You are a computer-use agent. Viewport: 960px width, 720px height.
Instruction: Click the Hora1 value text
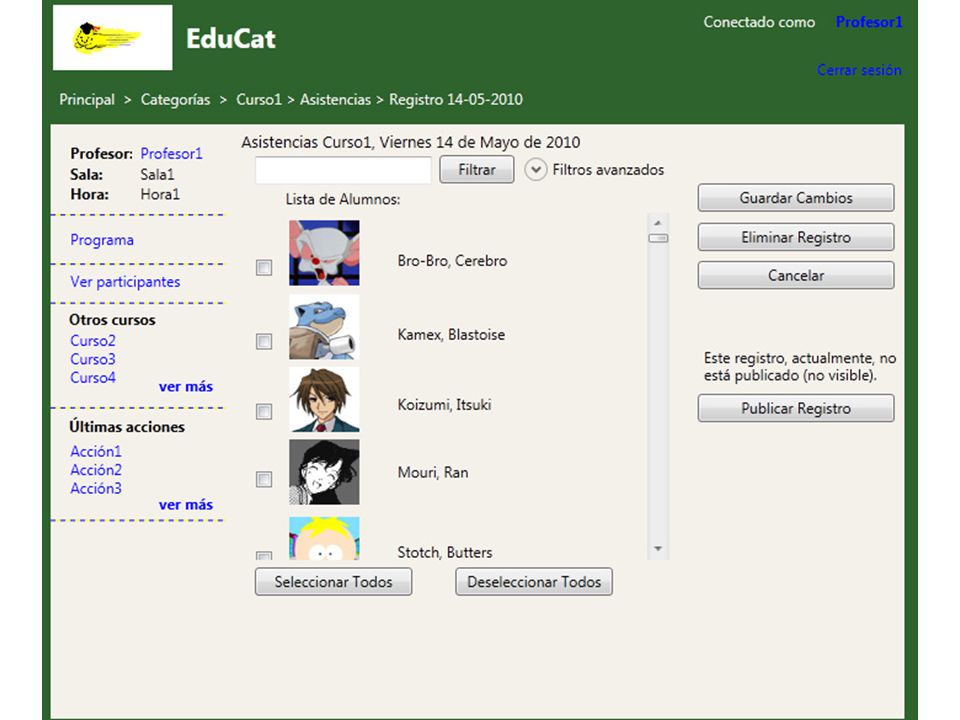pos(160,194)
